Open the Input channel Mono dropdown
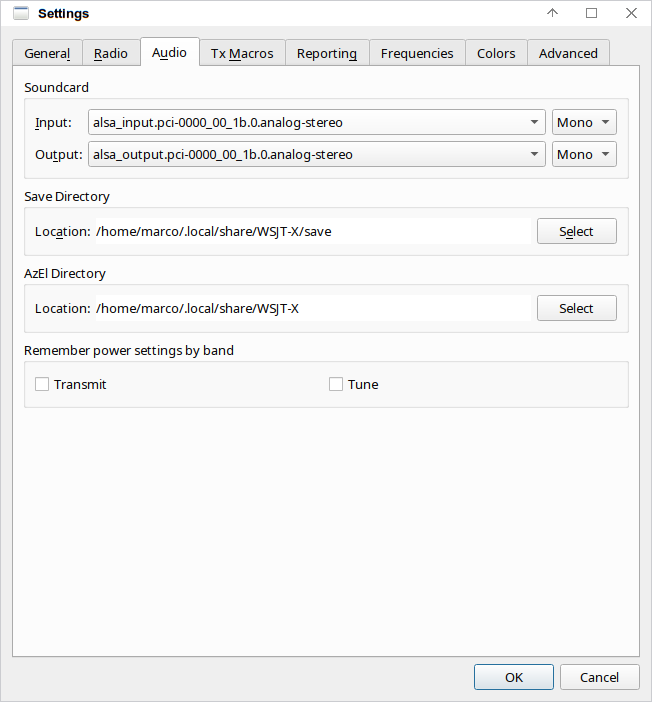652x702 pixels. [x=584, y=122]
